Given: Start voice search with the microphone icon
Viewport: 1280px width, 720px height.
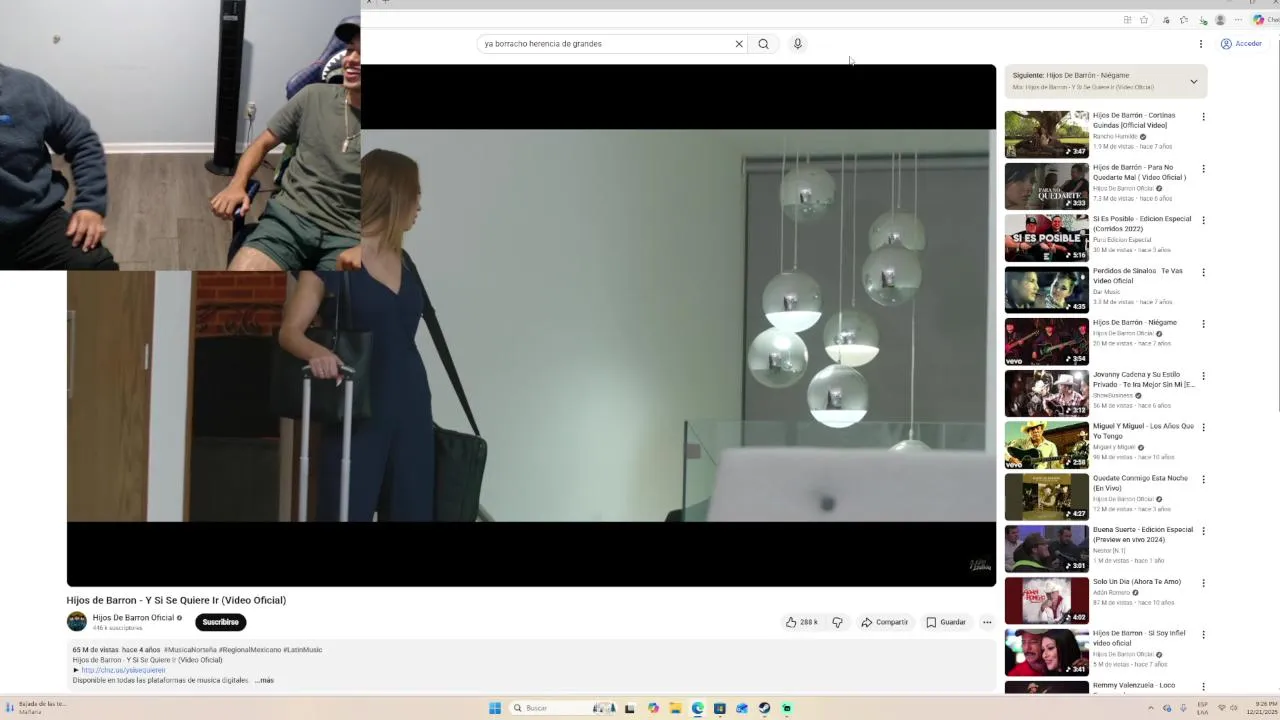Looking at the screenshot, I should click(797, 44).
